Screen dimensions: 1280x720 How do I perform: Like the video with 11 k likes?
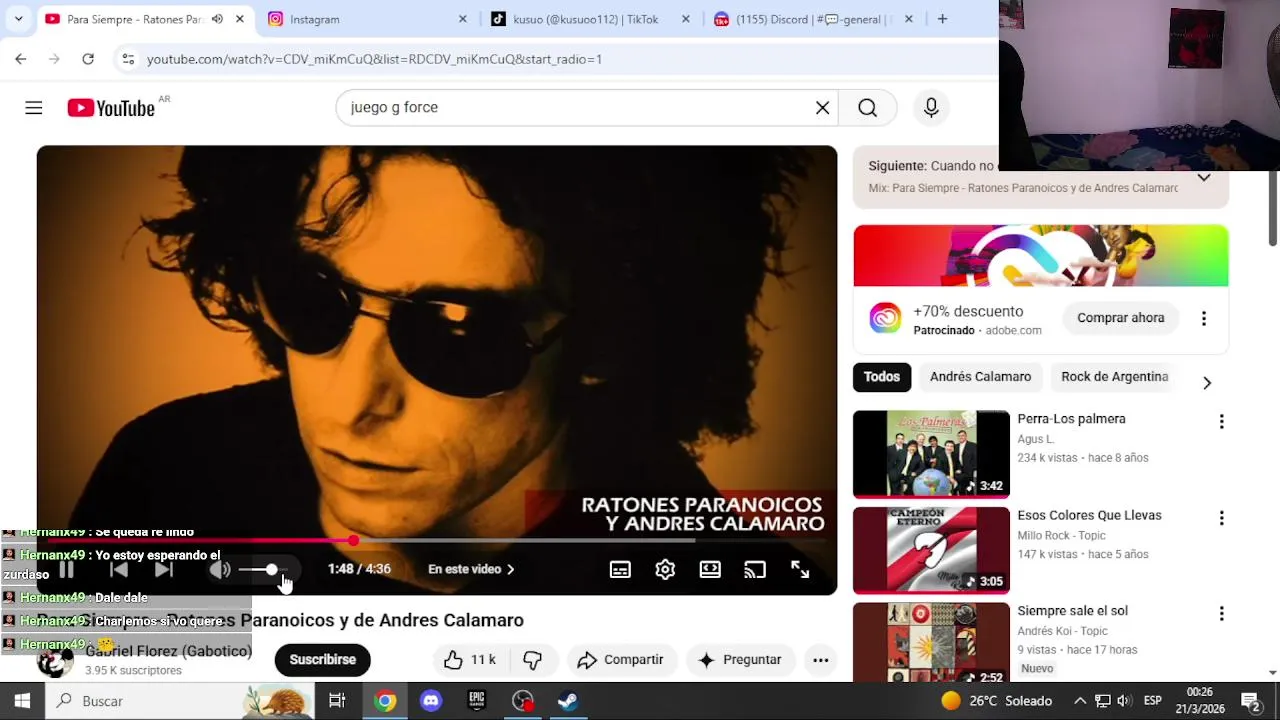click(470, 660)
